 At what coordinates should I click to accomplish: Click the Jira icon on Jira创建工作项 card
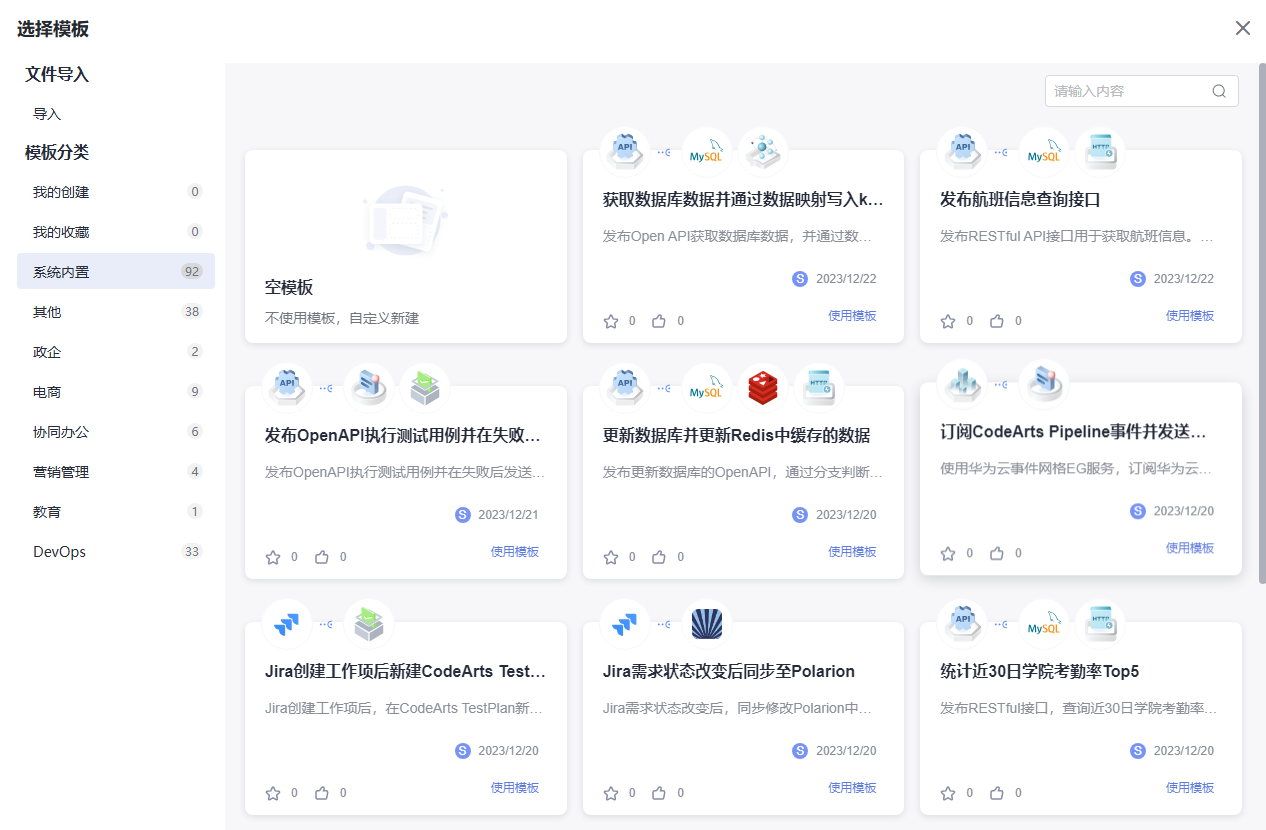pos(287,624)
